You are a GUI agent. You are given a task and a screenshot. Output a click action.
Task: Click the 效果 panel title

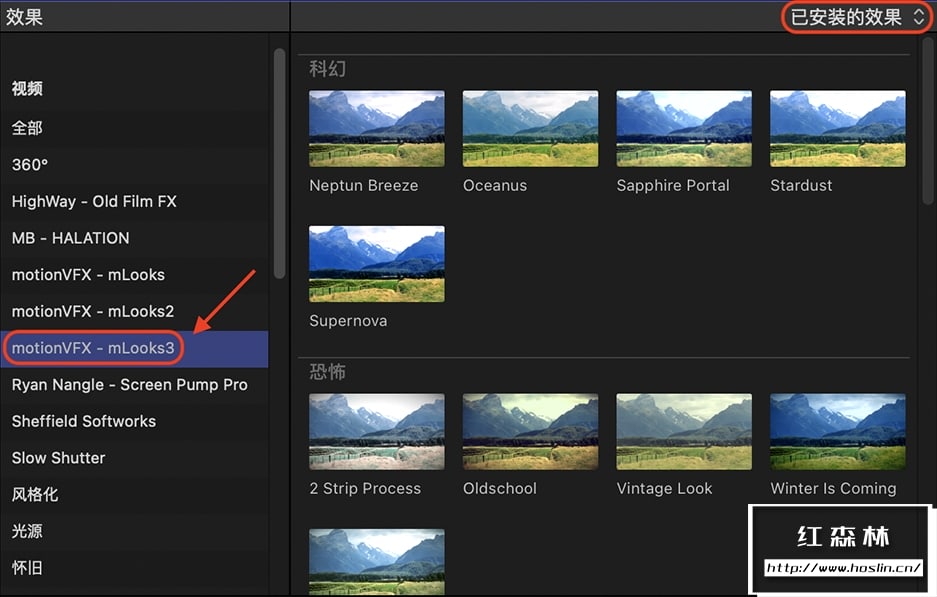[25, 17]
